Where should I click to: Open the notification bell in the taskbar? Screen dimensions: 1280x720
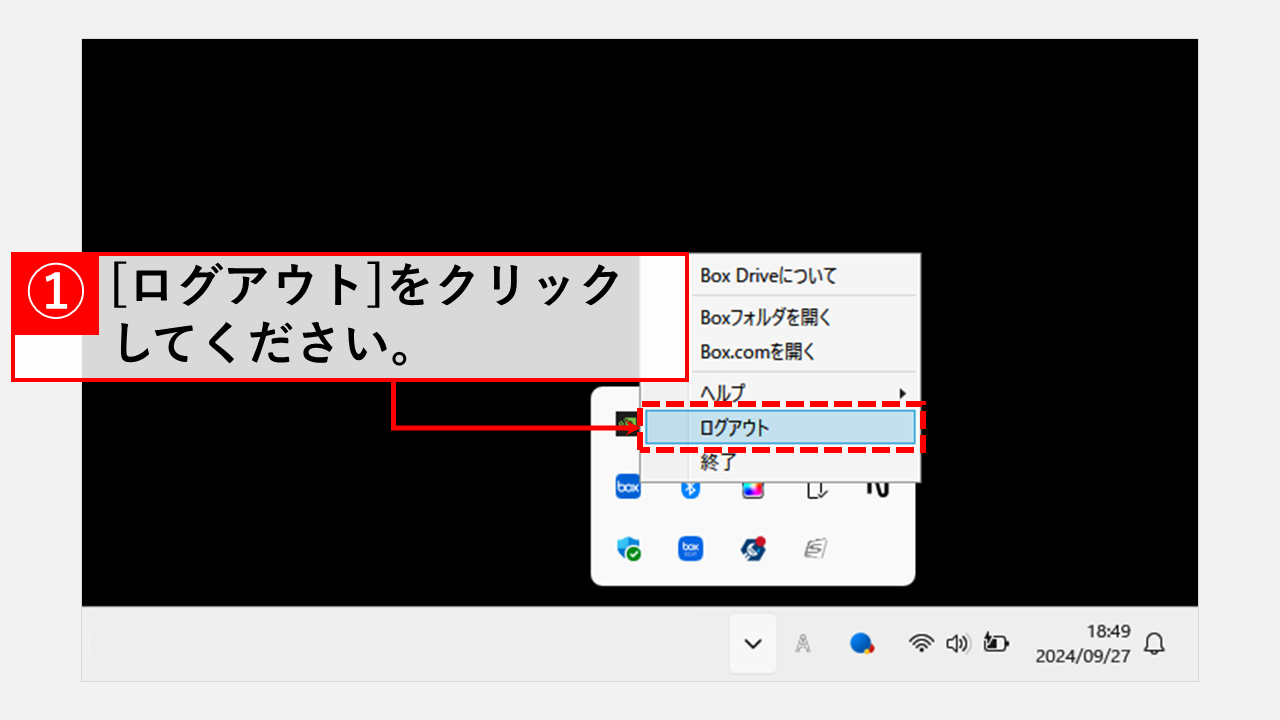click(x=1155, y=645)
